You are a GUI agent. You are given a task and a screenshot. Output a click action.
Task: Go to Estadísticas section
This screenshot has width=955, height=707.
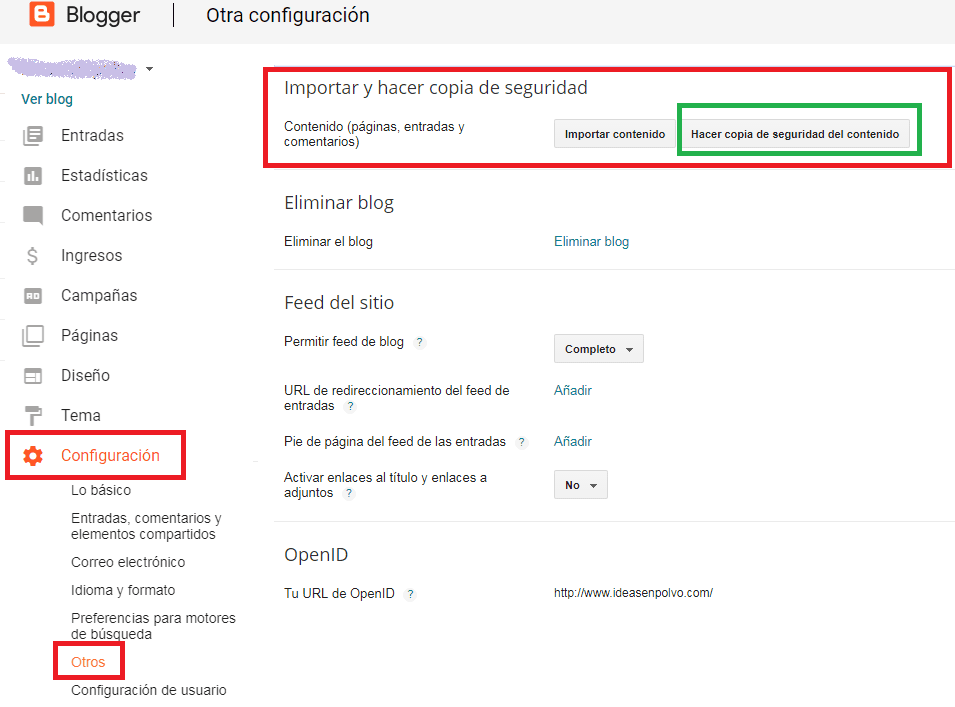(104, 175)
